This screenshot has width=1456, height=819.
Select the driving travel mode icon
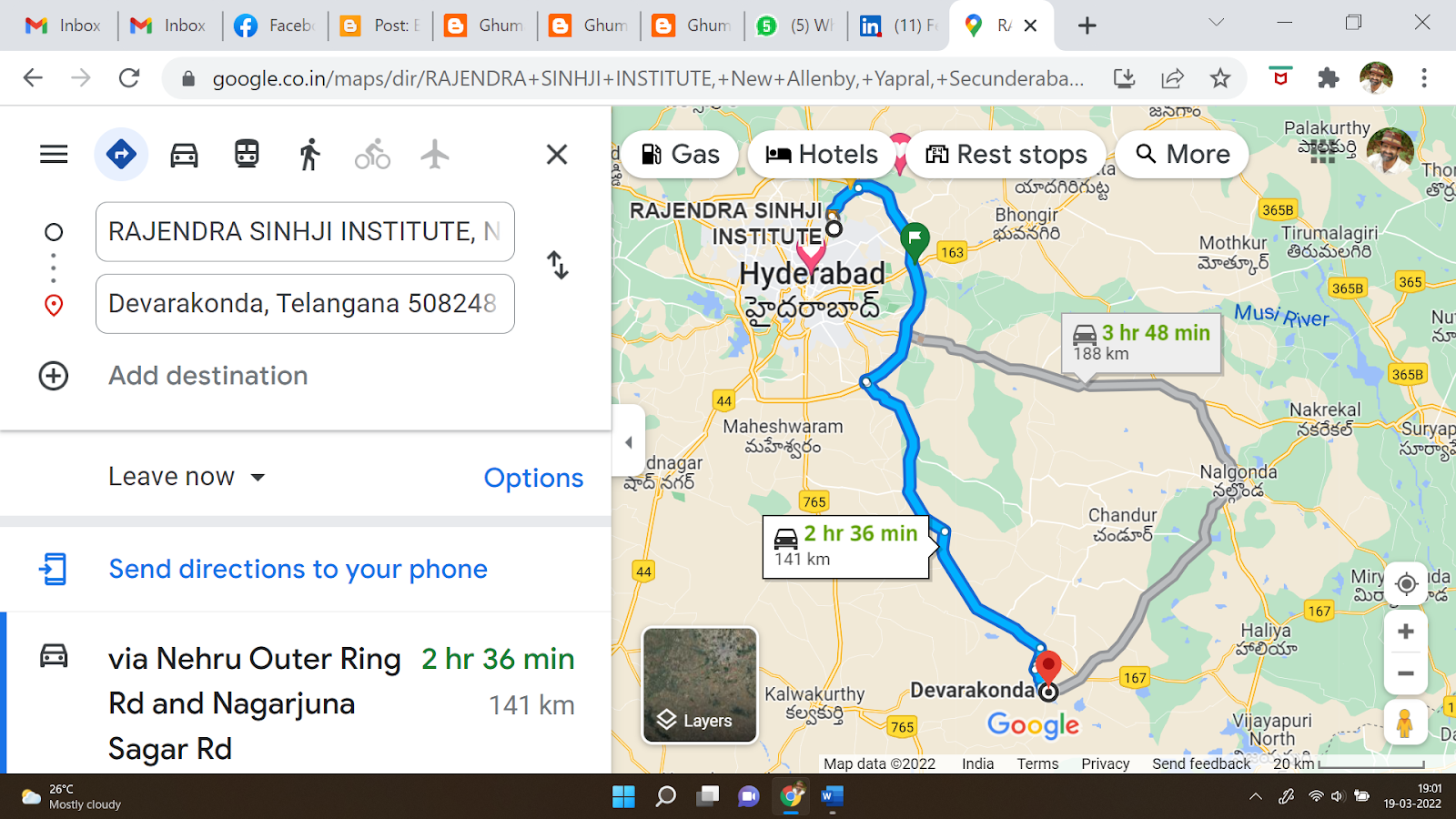point(184,155)
